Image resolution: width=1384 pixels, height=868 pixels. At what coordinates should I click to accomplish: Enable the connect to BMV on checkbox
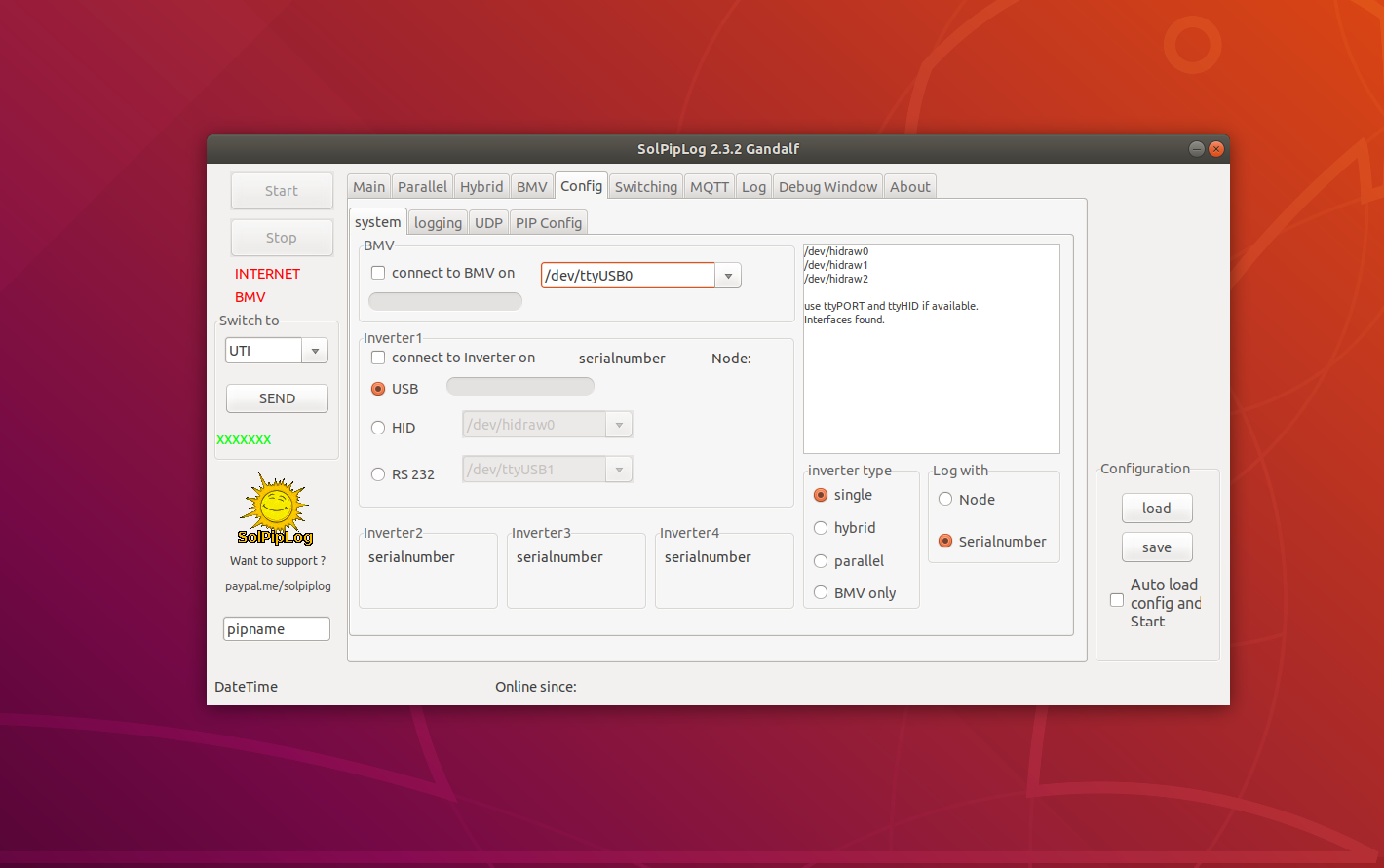pos(378,273)
